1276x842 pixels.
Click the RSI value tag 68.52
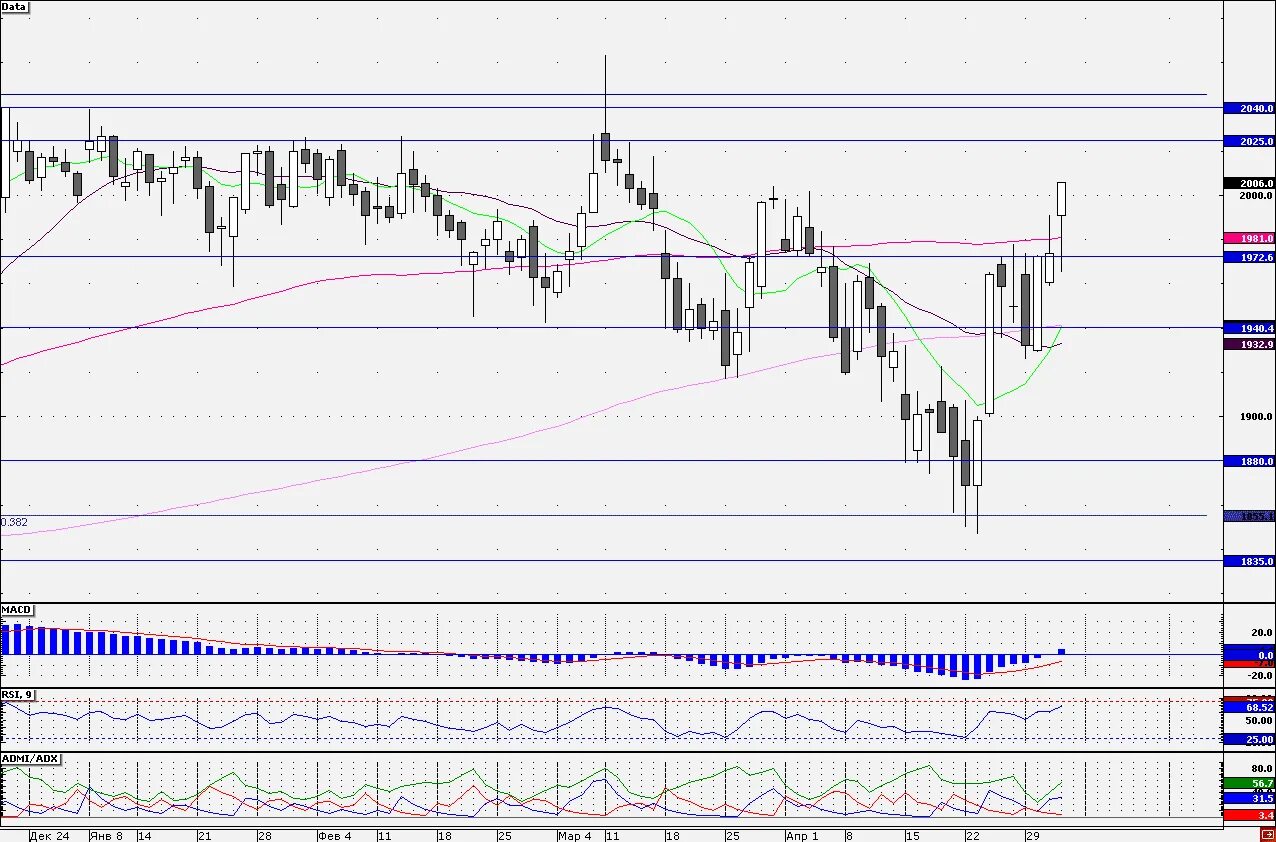(x=1249, y=708)
